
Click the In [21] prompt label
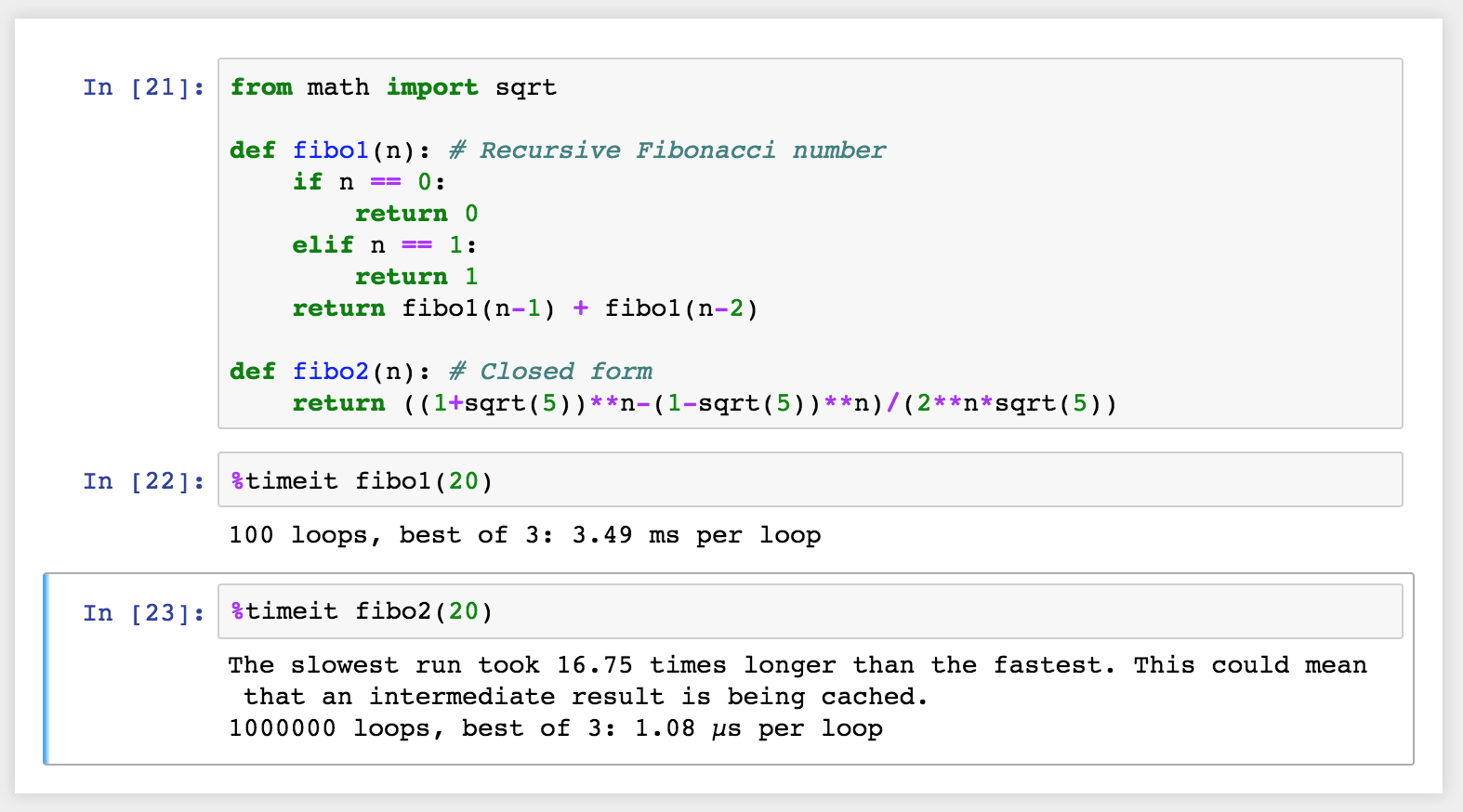pos(143,87)
